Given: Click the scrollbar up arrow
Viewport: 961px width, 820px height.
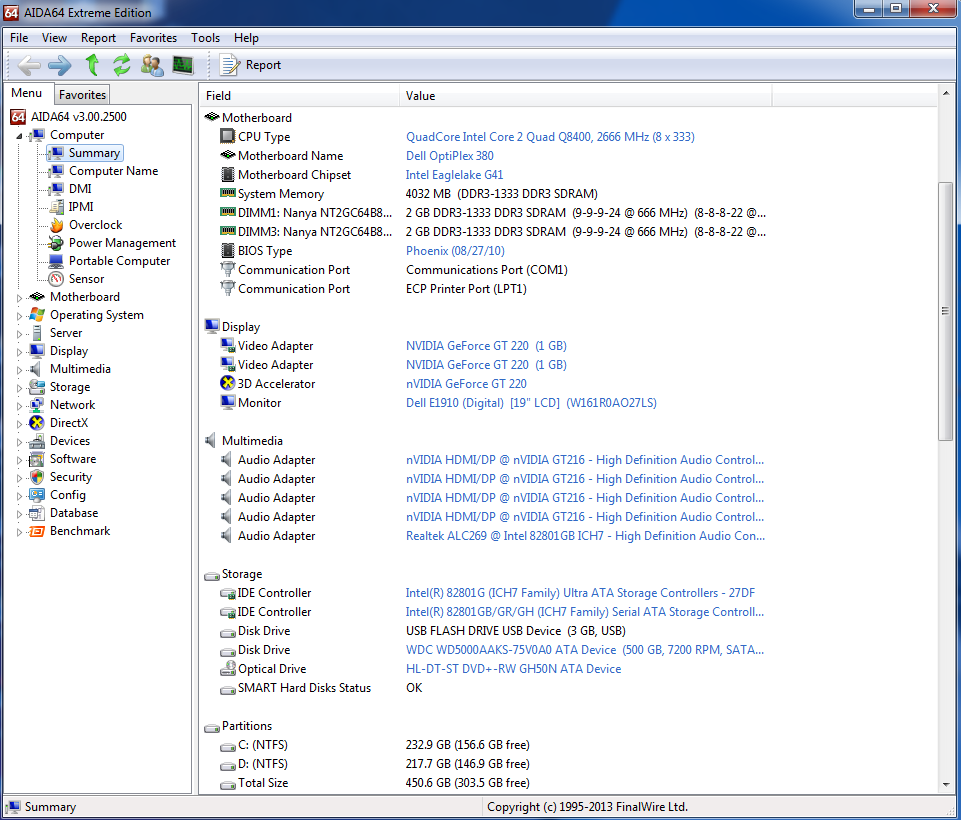Looking at the screenshot, I should (x=946, y=93).
